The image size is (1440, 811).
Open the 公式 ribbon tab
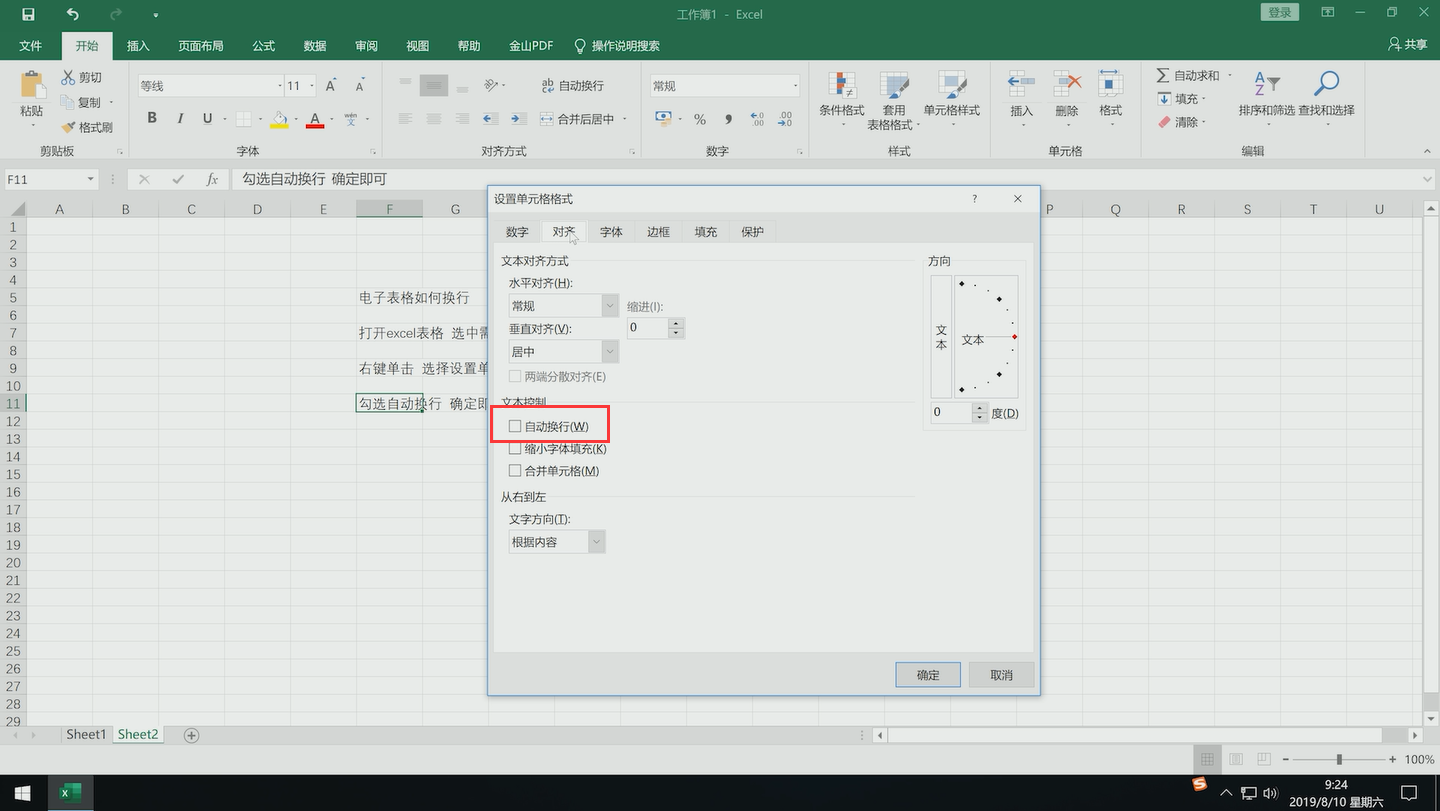[x=264, y=46]
